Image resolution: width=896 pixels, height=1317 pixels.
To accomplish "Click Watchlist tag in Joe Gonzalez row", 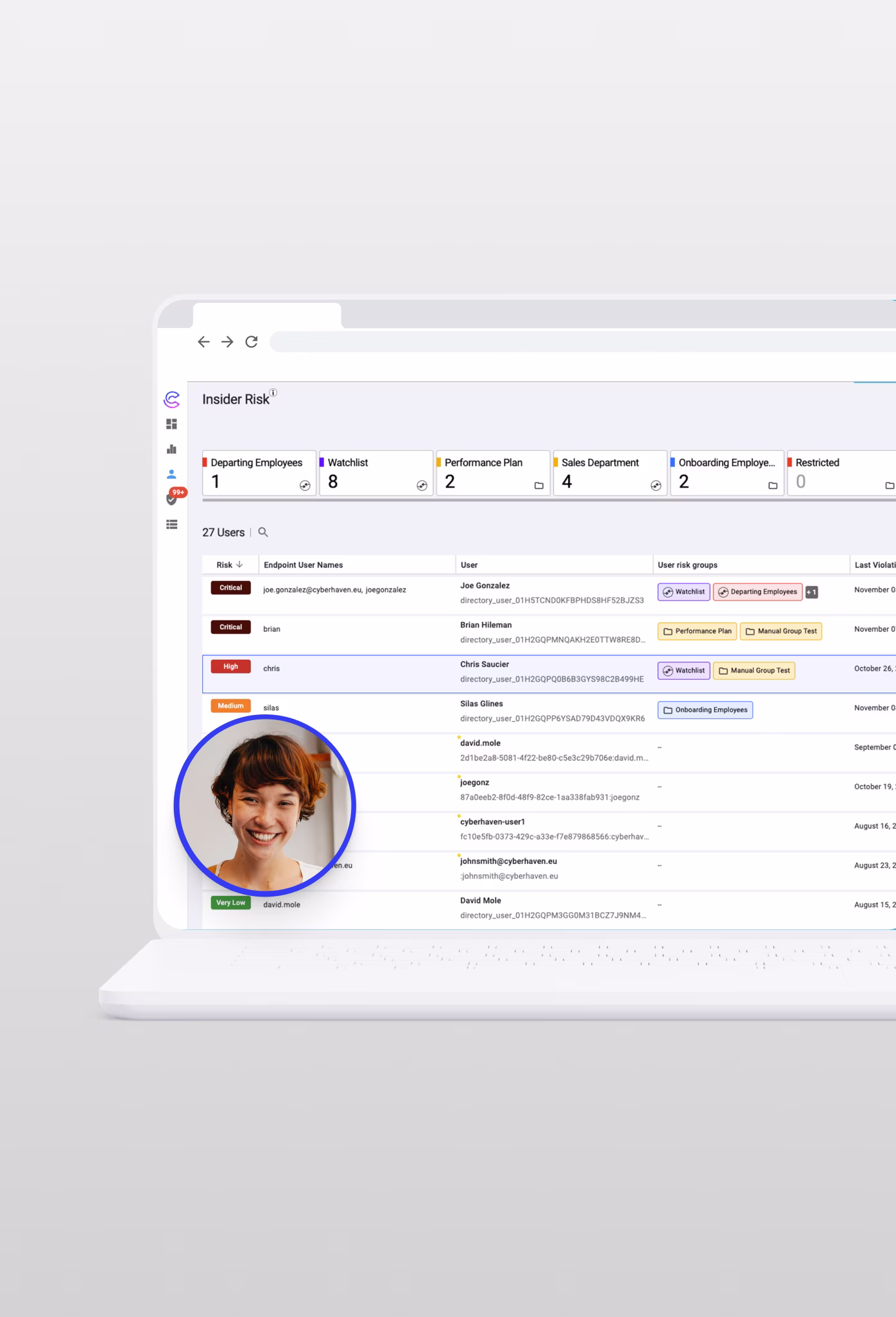I will pyautogui.click(x=684, y=592).
